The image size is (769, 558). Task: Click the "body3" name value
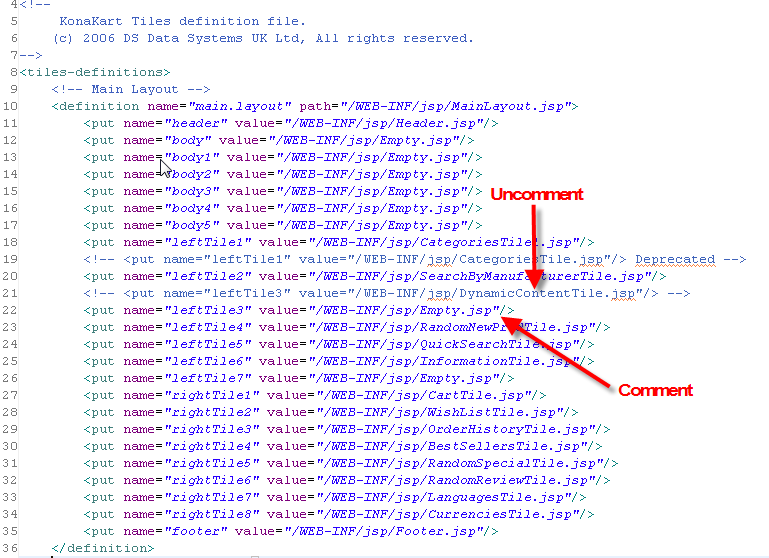tap(192, 191)
